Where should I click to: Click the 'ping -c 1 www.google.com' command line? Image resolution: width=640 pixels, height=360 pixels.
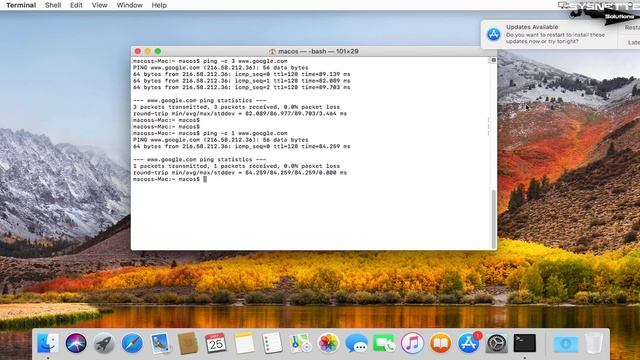(210, 133)
